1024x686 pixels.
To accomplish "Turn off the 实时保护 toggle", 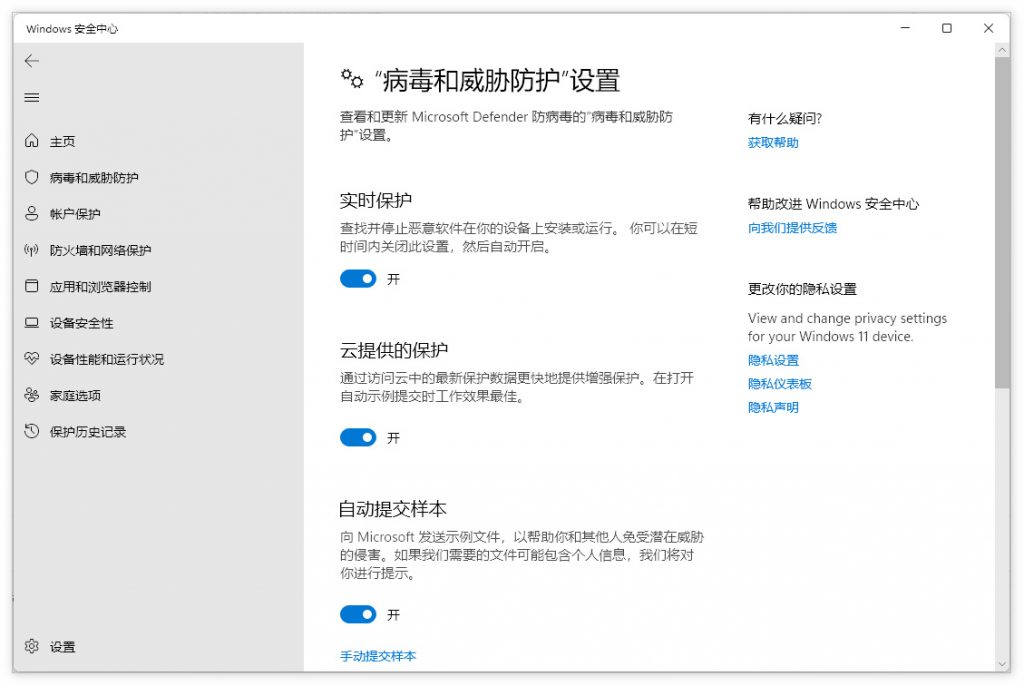I will click(358, 279).
